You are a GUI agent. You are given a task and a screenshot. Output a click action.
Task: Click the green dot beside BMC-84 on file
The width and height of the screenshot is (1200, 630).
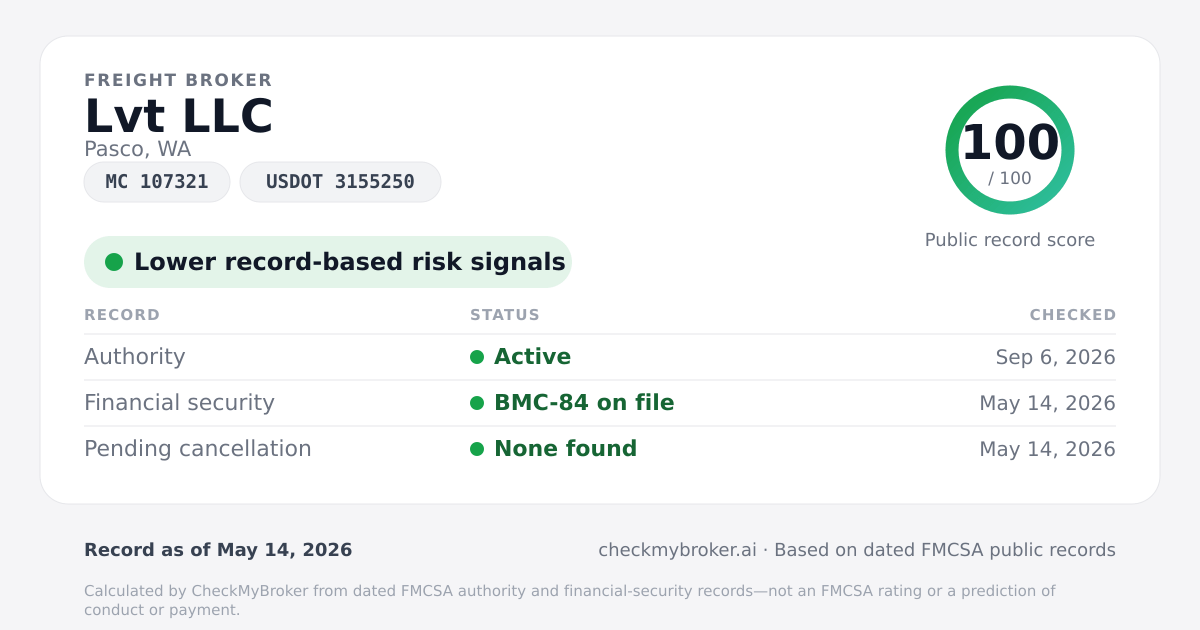[477, 403]
